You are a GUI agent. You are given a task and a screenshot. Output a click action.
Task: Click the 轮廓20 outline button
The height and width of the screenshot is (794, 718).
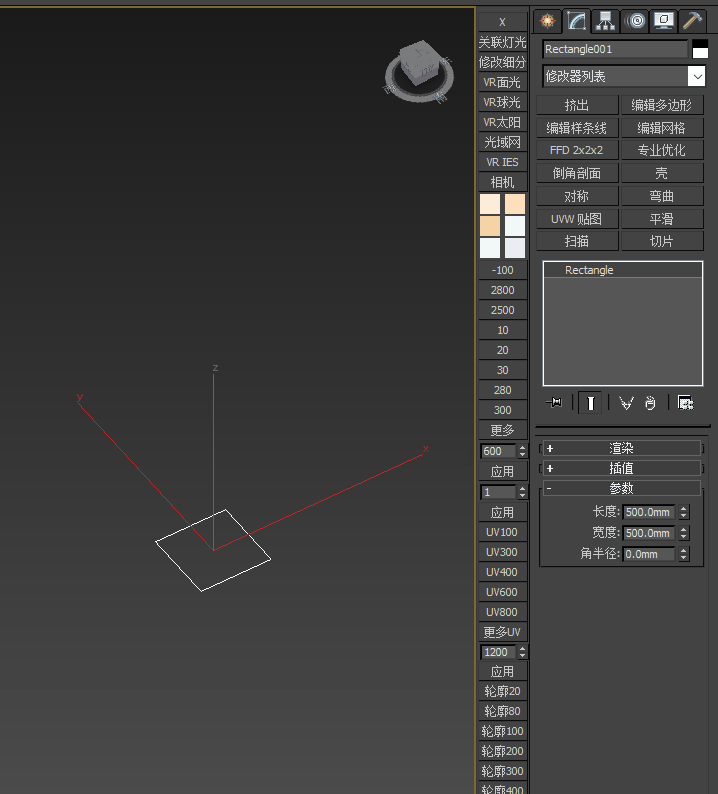coord(503,691)
